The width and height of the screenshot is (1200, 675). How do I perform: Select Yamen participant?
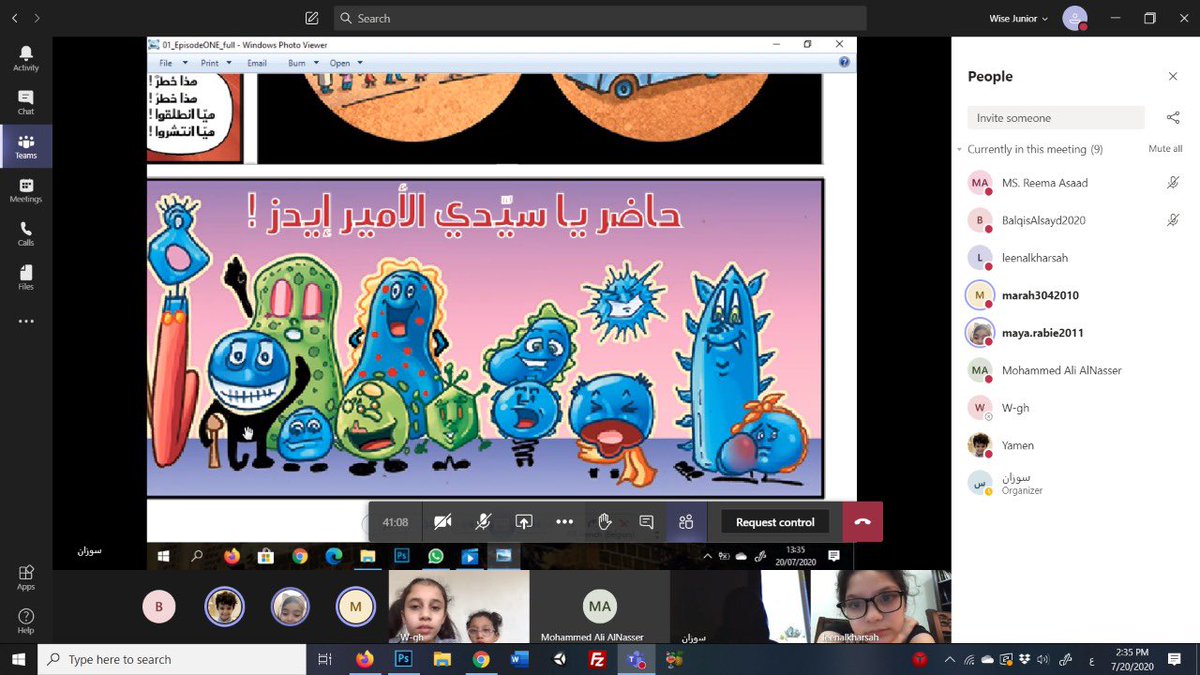click(x=1075, y=445)
